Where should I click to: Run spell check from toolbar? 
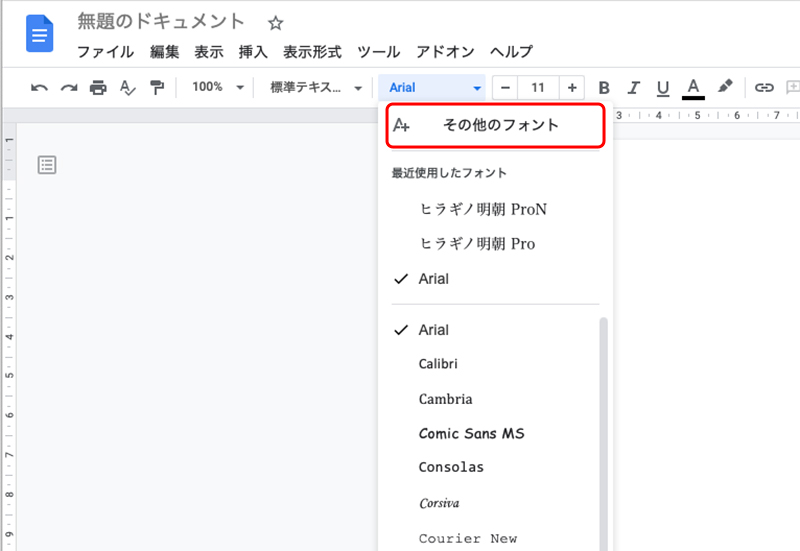point(128,88)
